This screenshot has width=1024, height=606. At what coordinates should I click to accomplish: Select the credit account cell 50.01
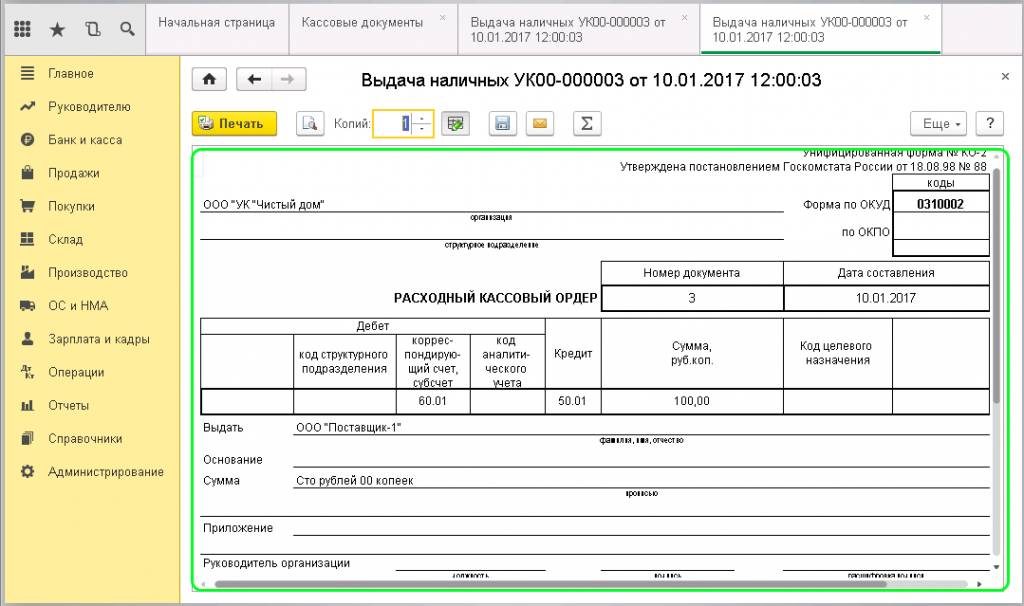click(x=572, y=401)
